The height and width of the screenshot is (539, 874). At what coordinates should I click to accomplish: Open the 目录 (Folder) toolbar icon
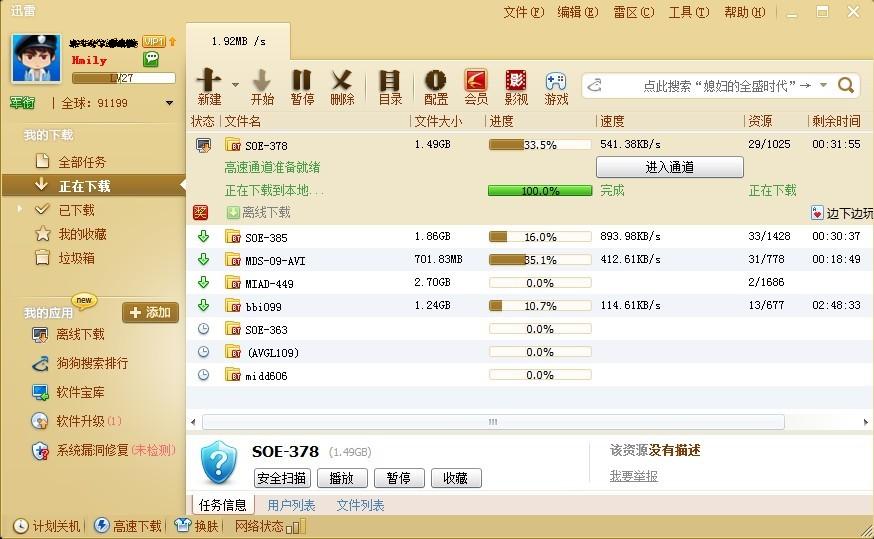tap(390, 87)
